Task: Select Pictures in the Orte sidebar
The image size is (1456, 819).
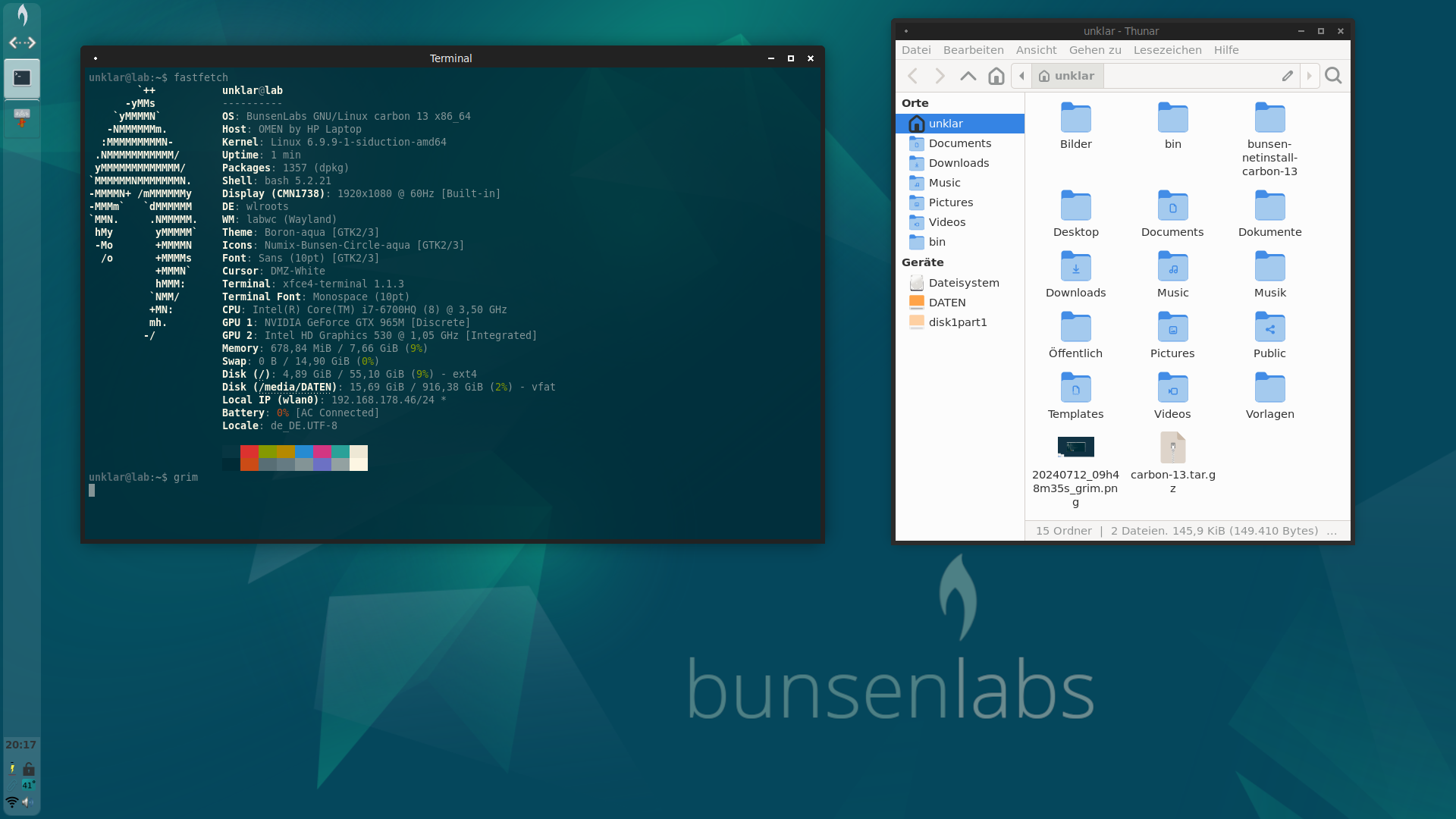Action: (960, 202)
